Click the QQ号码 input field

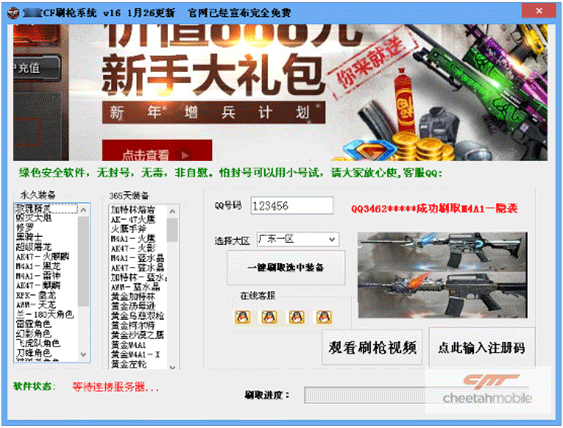292,206
